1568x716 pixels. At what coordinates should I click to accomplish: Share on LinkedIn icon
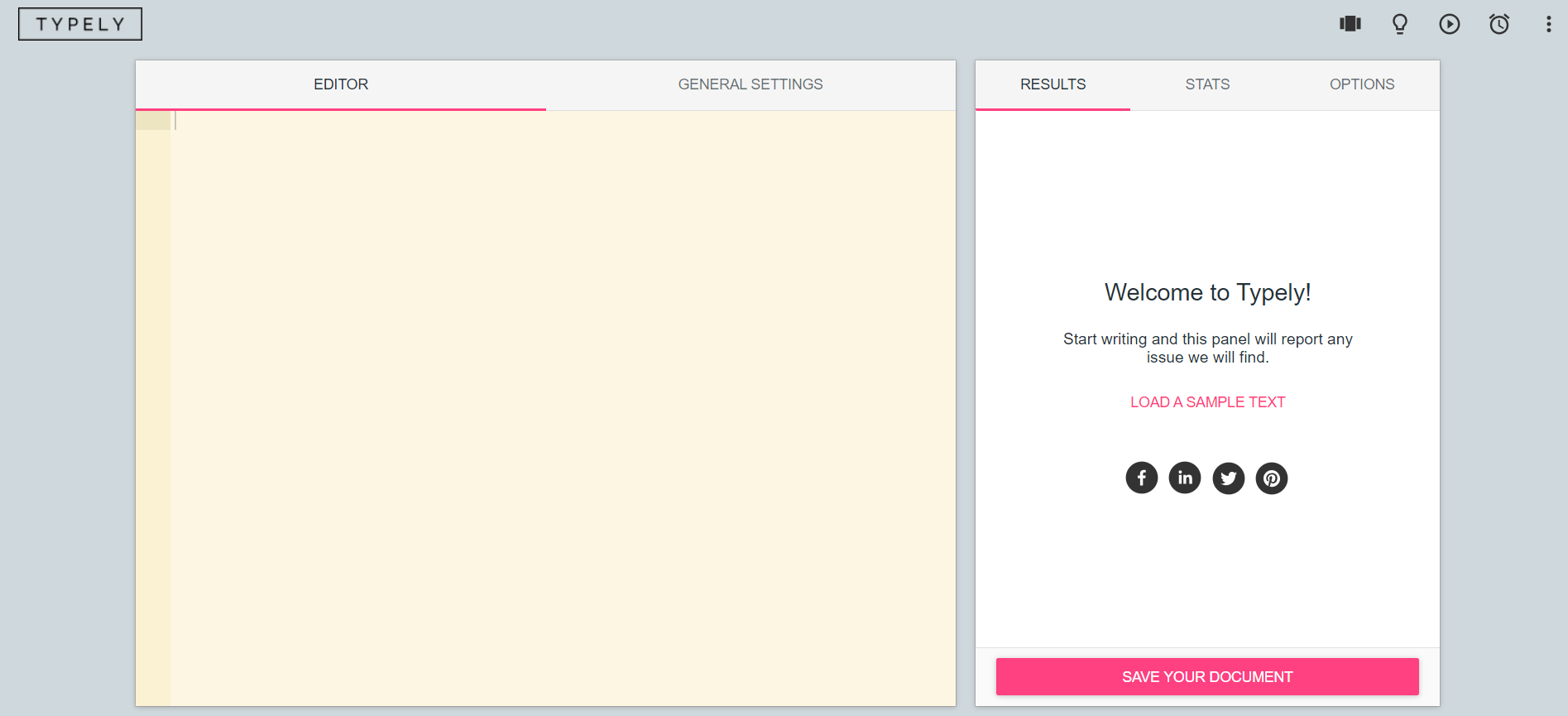pos(1185,478)
